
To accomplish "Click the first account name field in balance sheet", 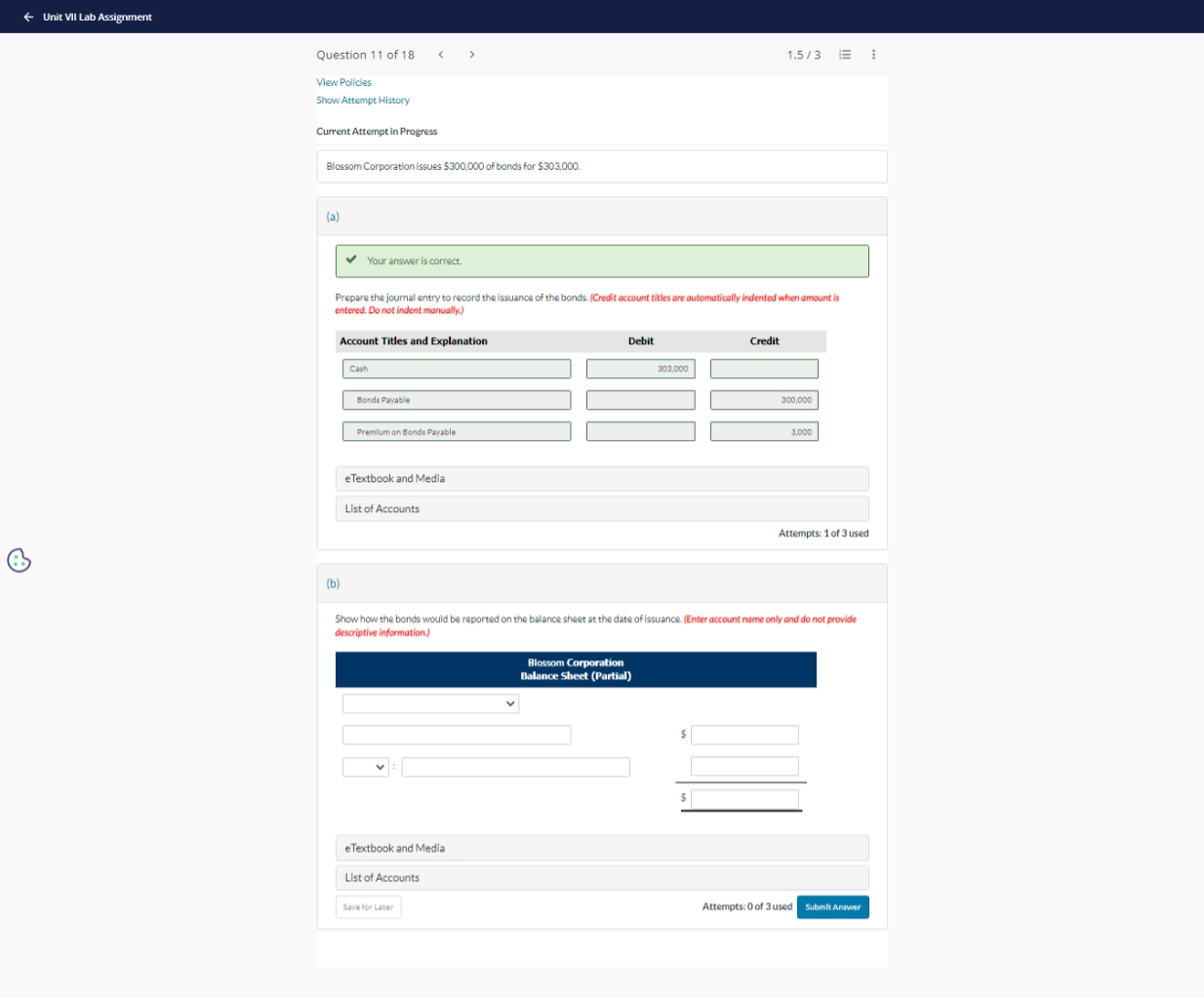I will (x=457, y=735).
